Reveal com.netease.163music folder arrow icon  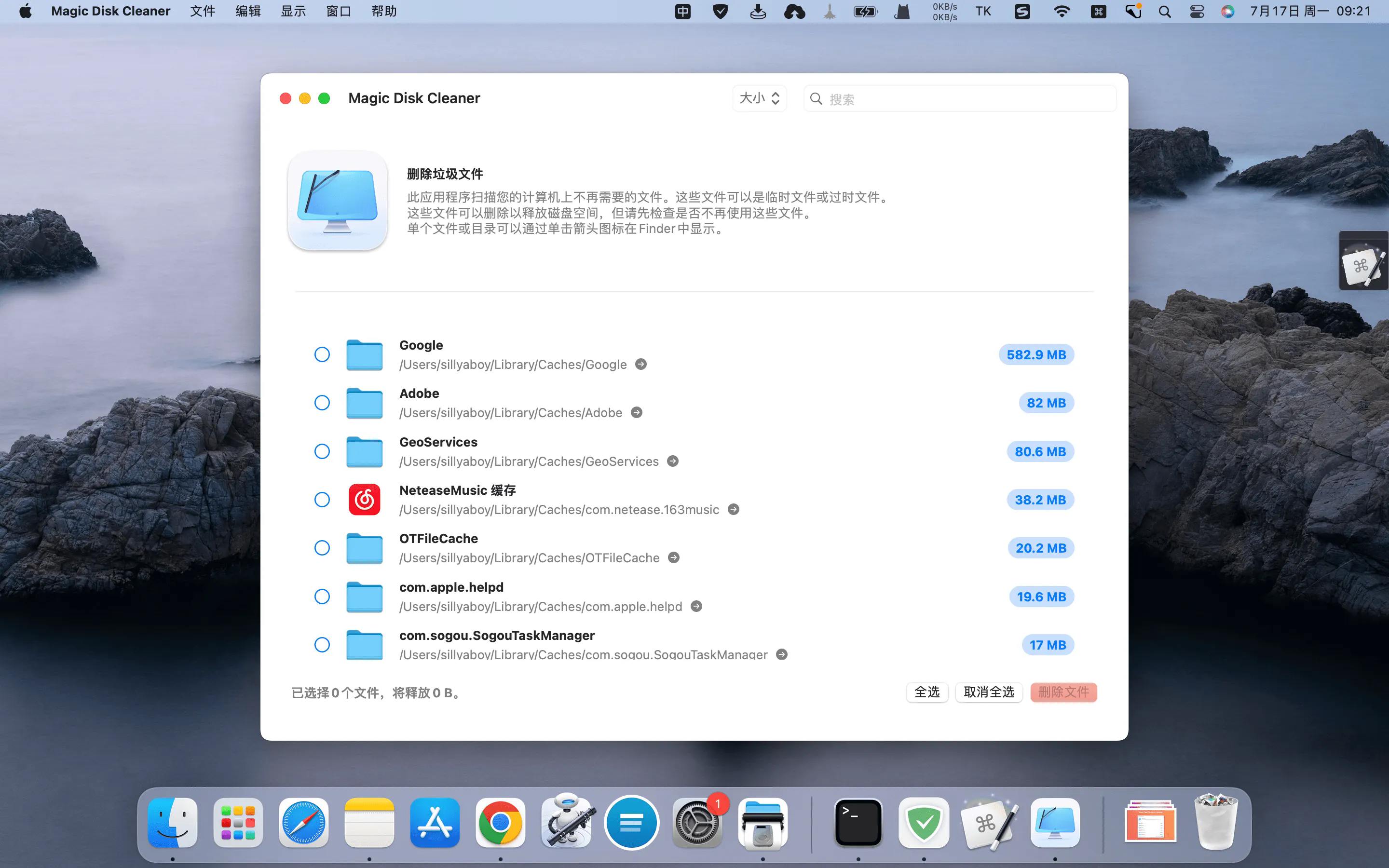click(734, 509)
